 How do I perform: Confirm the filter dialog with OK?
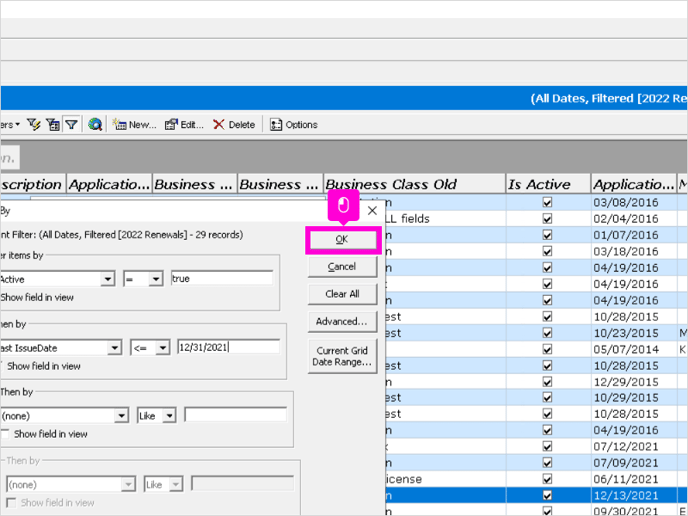click(x=342, y=240)
